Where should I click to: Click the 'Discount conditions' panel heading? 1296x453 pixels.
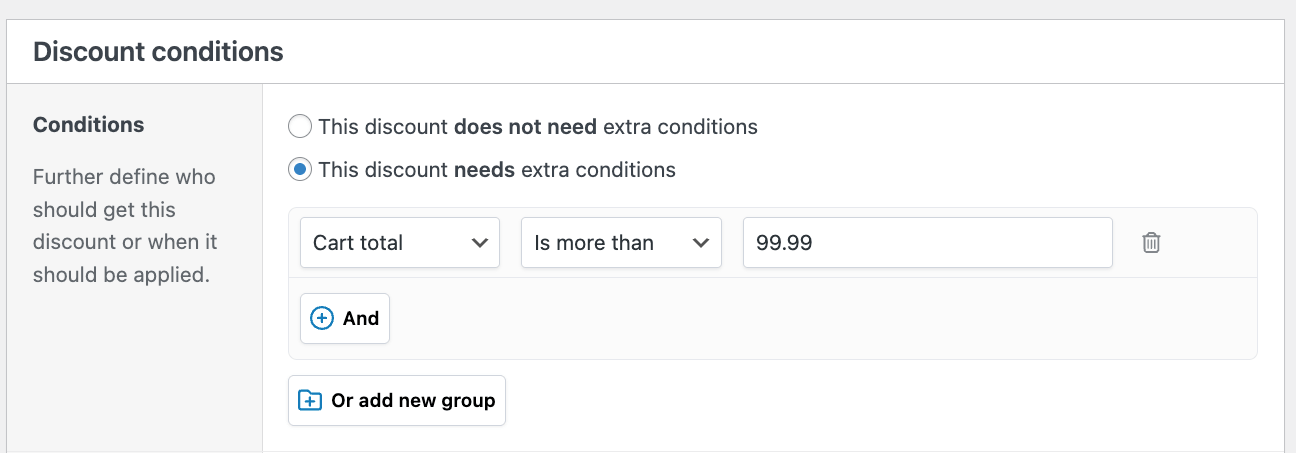(158, 52)
